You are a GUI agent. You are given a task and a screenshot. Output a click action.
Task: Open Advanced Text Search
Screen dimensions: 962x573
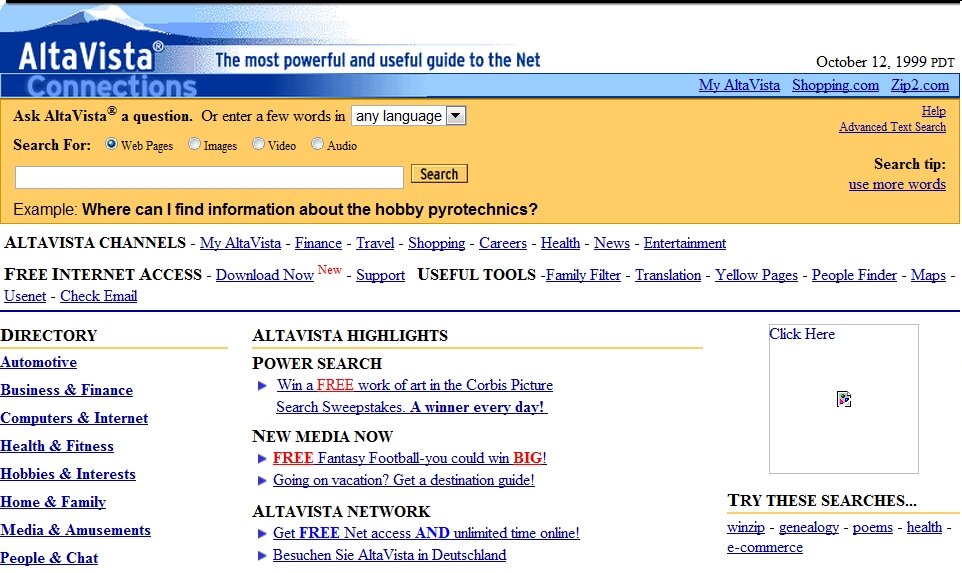[x=892, y=127]
